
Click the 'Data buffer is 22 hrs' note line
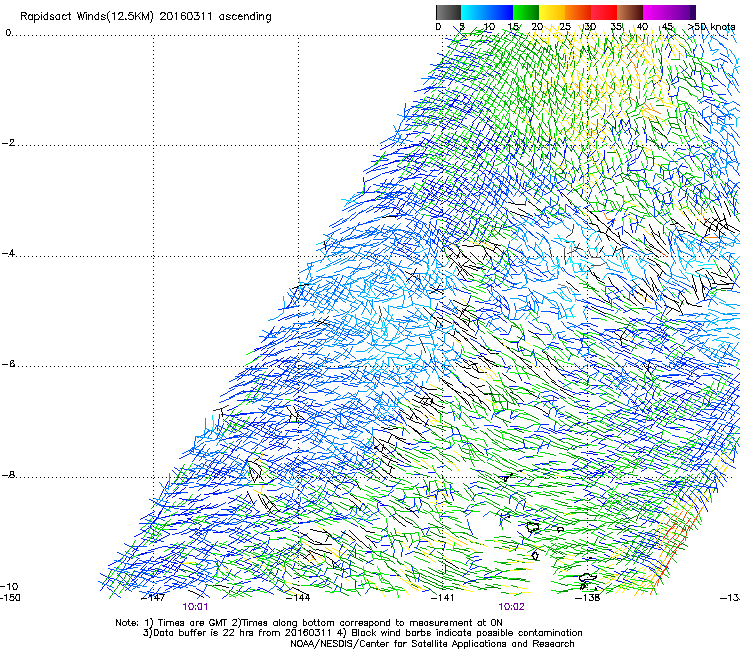tap(362, 633)
